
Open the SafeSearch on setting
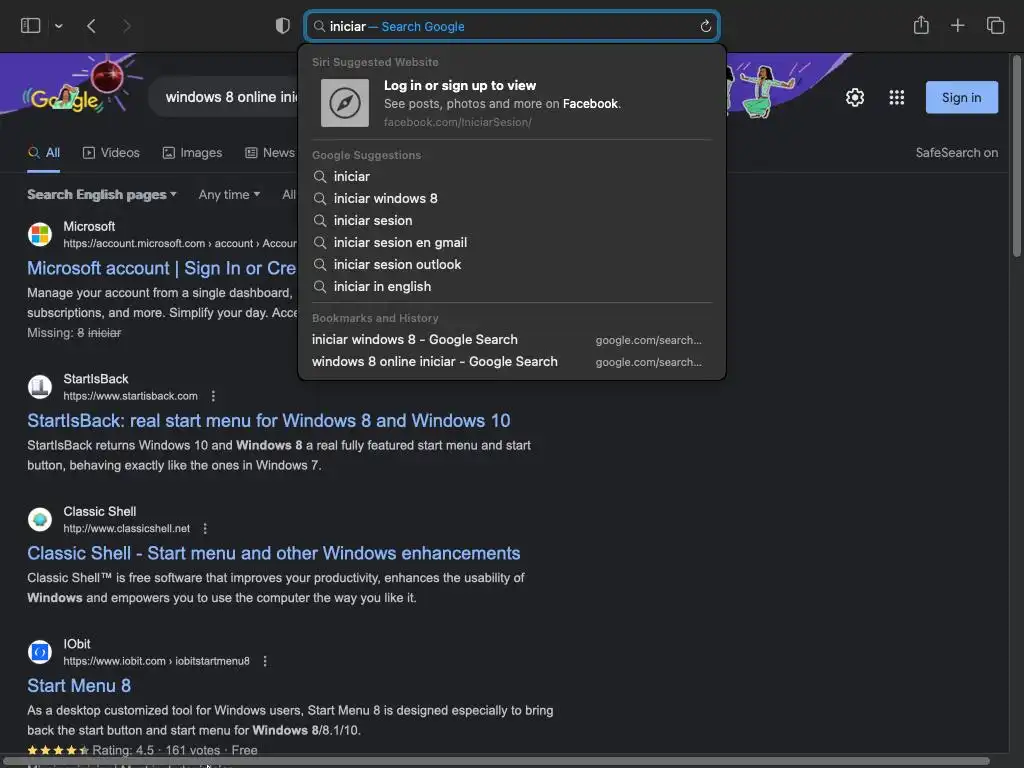coord(956,153)
